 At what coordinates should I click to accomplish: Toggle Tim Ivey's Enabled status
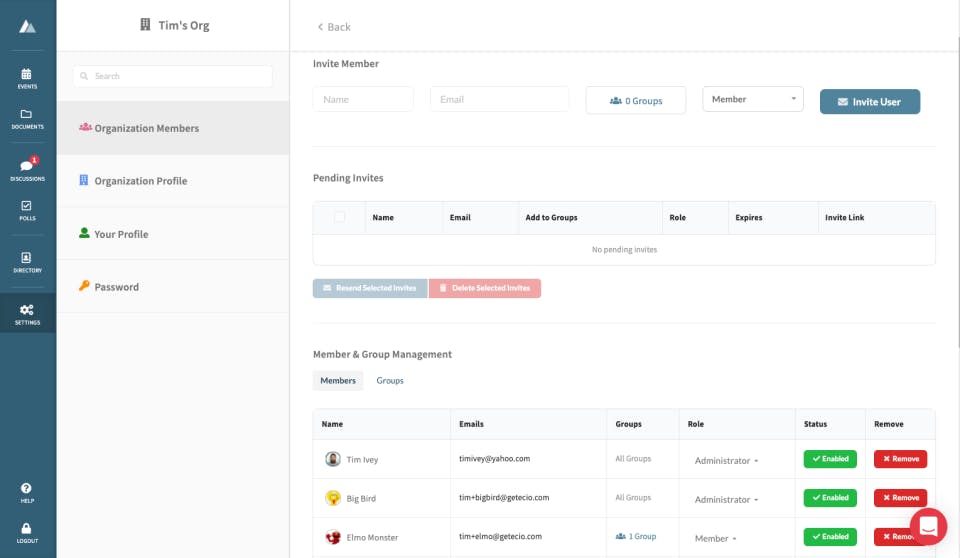[x=830, y=459]
